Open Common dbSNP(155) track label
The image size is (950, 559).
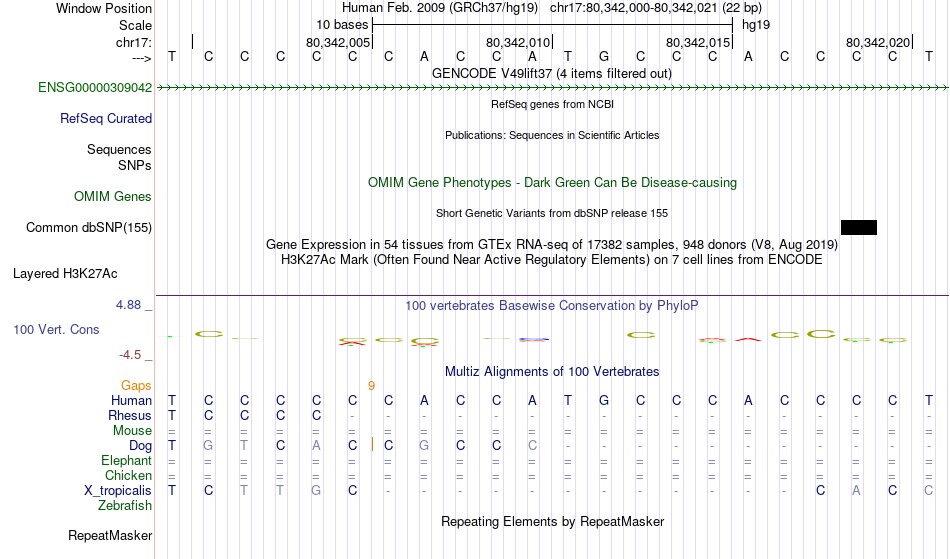click(x=89, y=227)
